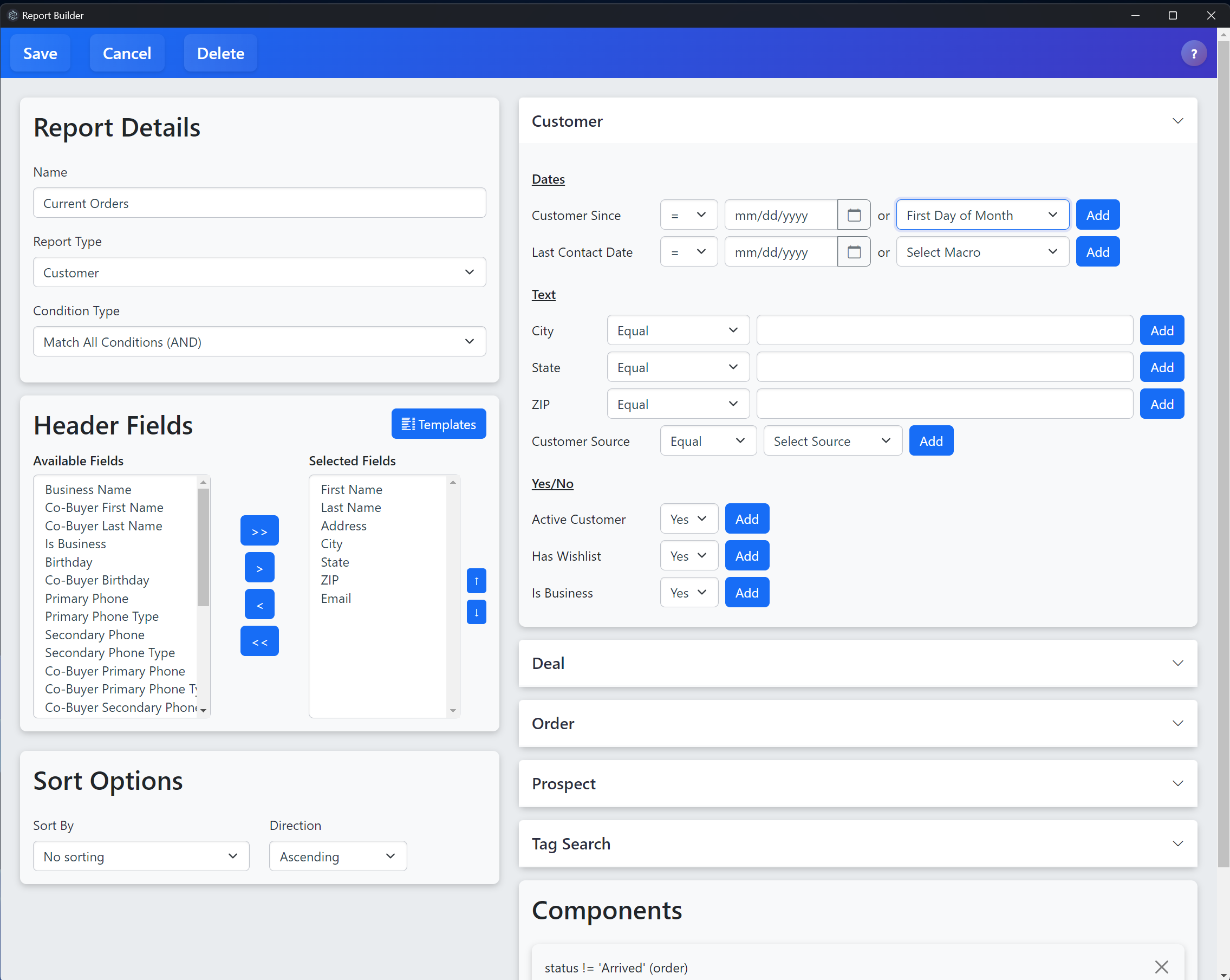Open calendar picker for Customer Since
The image size is (1230, 980).
click(854, 215)
